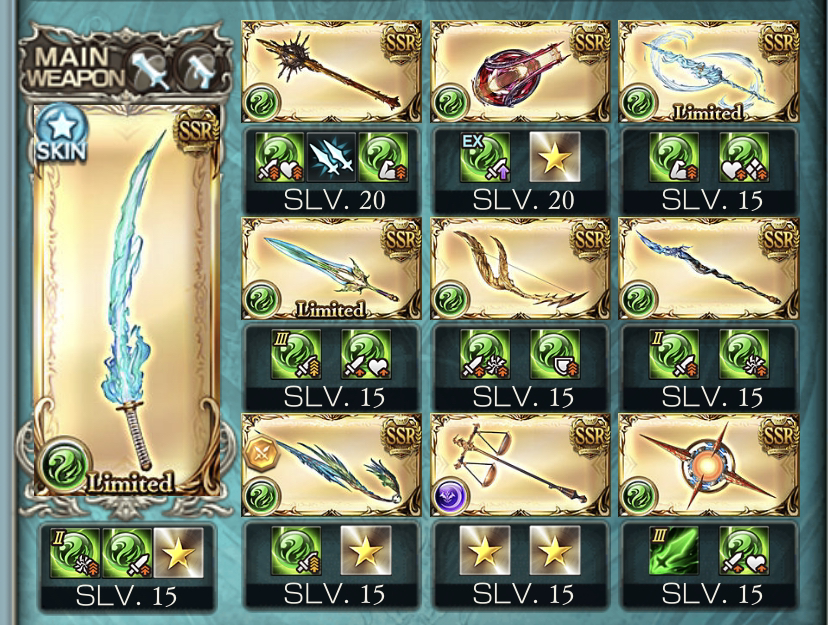The width and height of the screenshot is (828, 625).
Task: Select the four-pointed star orb weapon
Action: (x=709, y=465)
